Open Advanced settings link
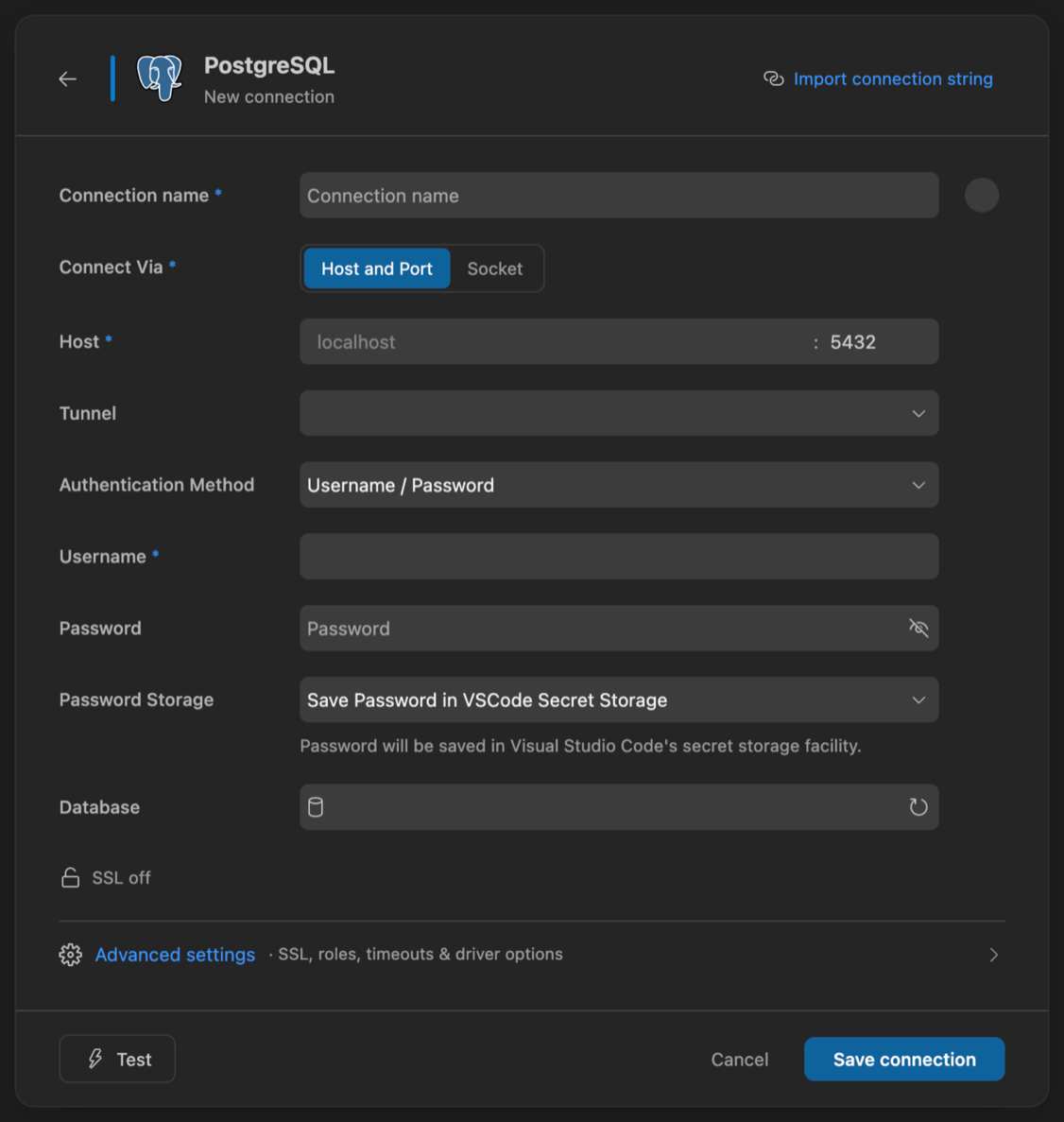This screenshot has height=1122, width=1064. 175,955
